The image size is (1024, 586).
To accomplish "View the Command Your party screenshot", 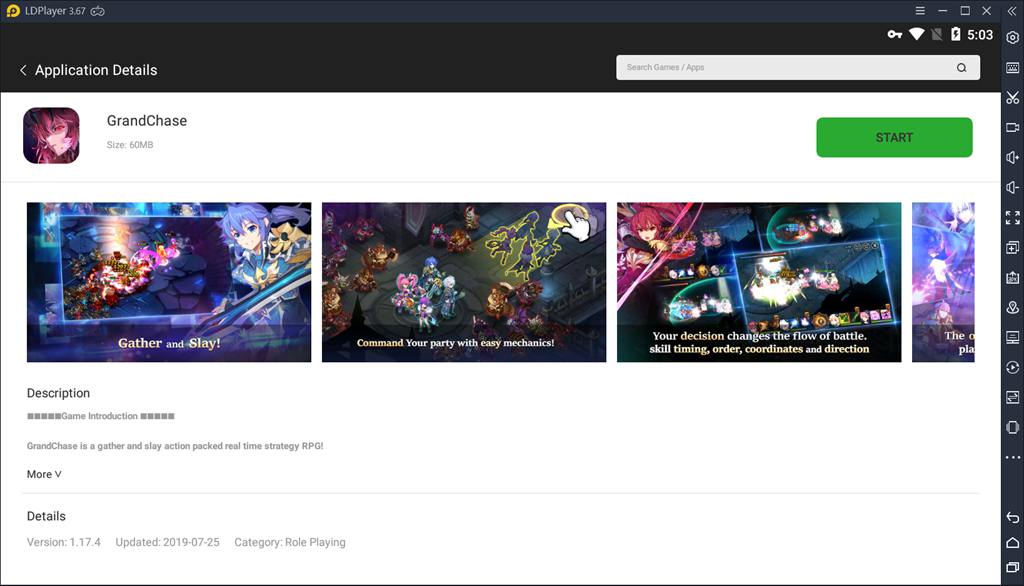I will pyautogui.click(x=464, y=282).
